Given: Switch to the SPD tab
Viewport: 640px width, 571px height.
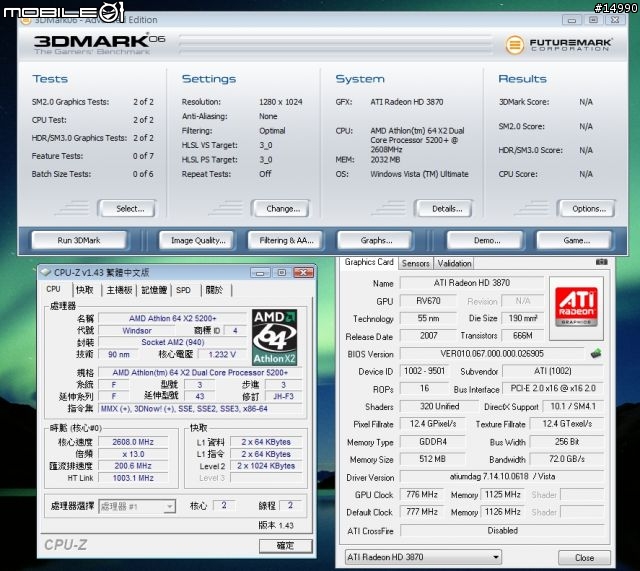Looking at the screenshot, I should [183, 290].
